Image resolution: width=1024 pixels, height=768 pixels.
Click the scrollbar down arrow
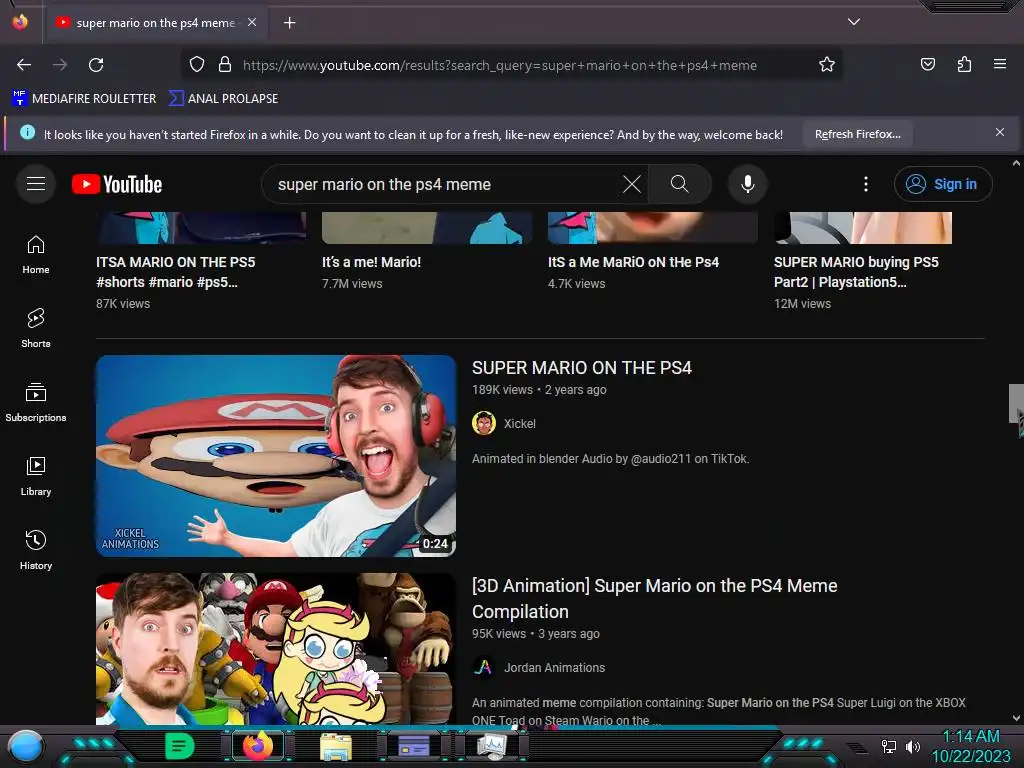[x=1016, y=718]
